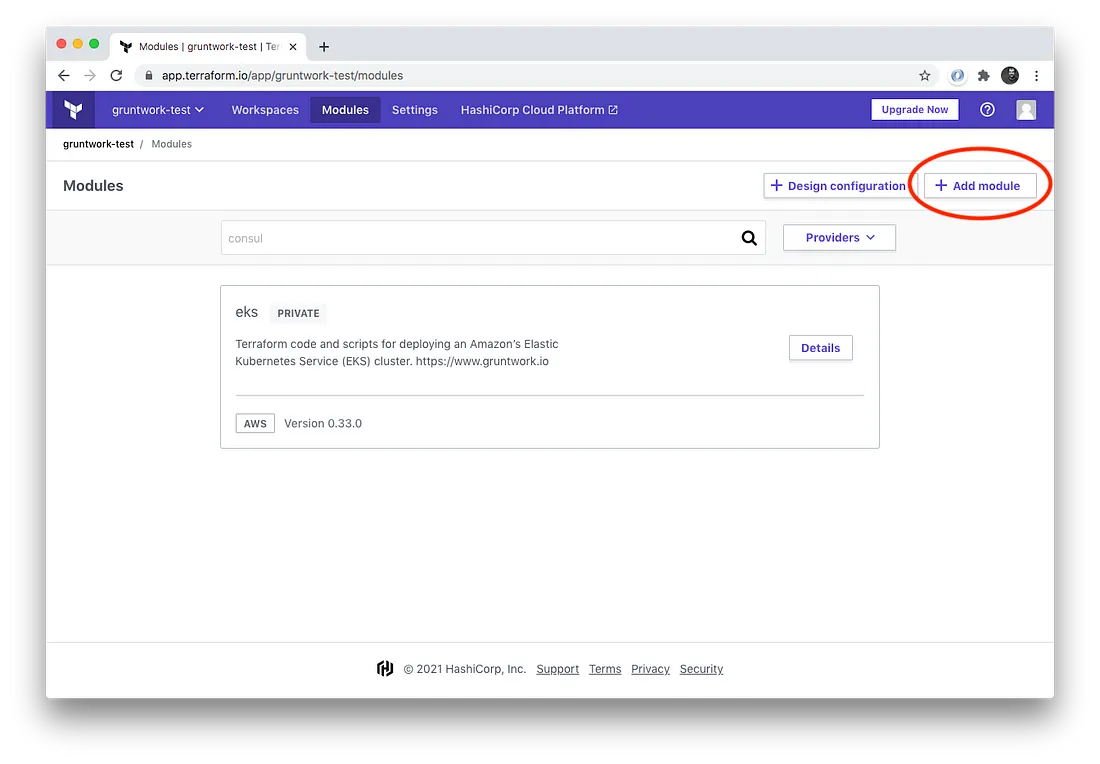The height and width of the screenshot is (764, 1100).
Task: Open the Support footer link
Action: [558, 669]
